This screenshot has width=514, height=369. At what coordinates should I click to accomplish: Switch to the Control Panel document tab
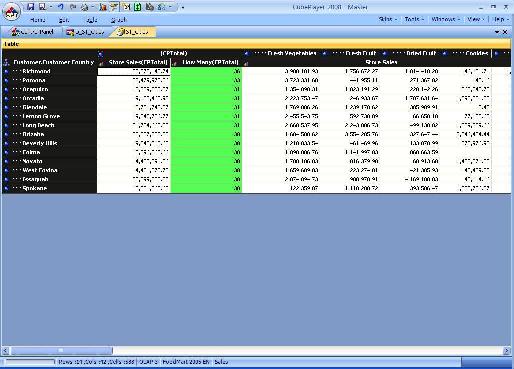pos(33,32)
